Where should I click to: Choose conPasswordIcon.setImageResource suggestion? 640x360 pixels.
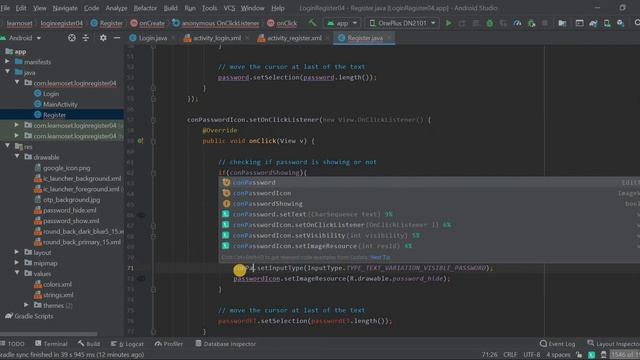click(x=430, y=246)
